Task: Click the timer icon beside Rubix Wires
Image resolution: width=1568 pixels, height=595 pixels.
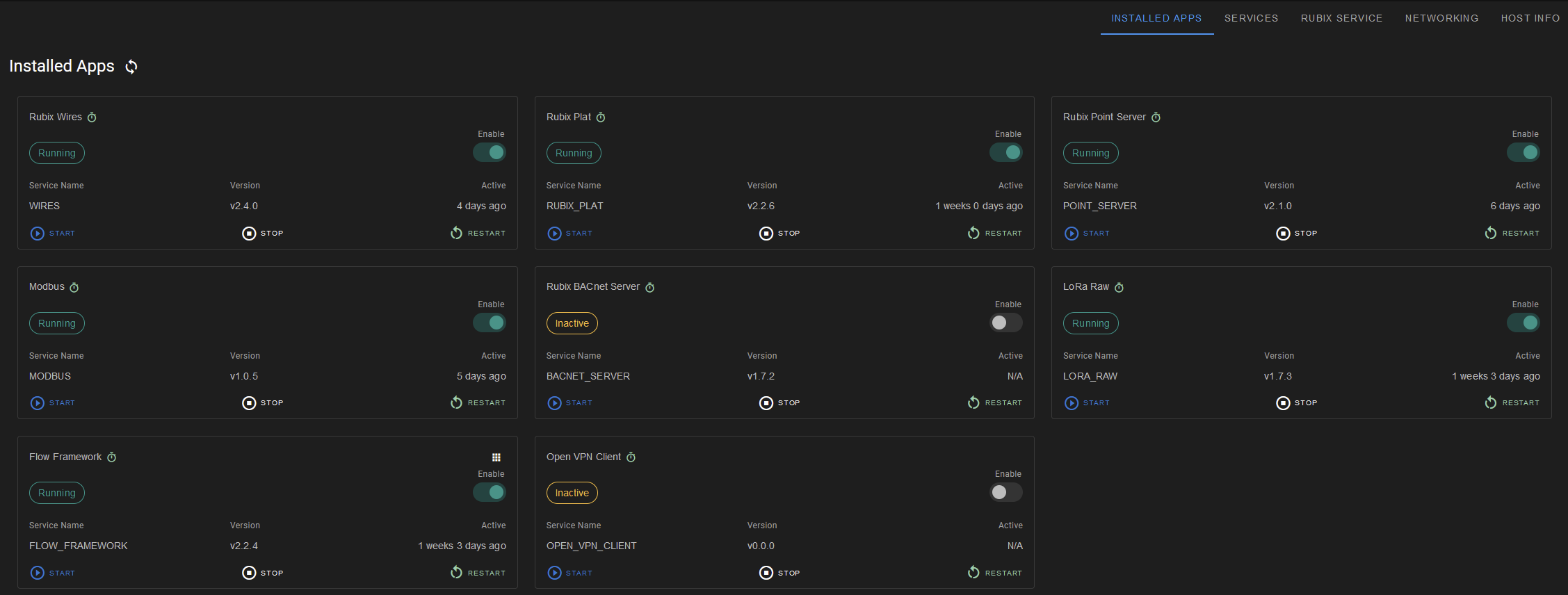Action: 92,117
